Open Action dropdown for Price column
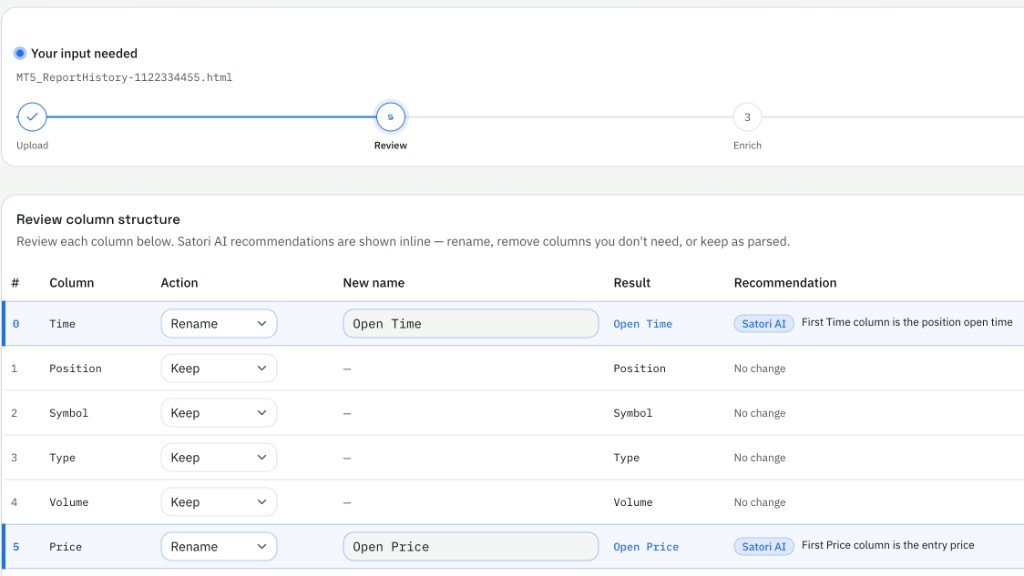This screenshot has width=1024, height=576. pos(219,547)
